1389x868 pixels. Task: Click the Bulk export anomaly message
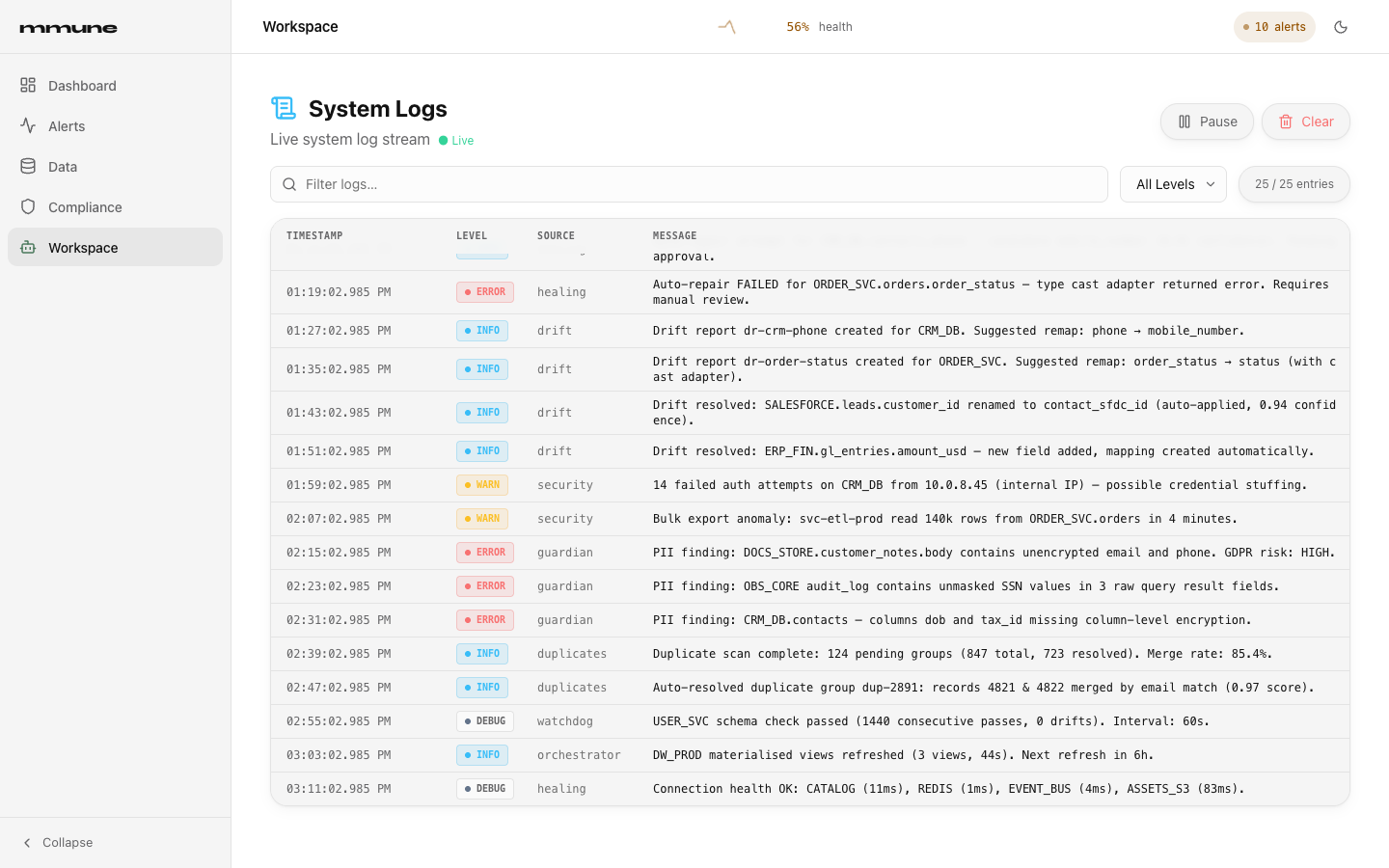click(x=945, y=519)
